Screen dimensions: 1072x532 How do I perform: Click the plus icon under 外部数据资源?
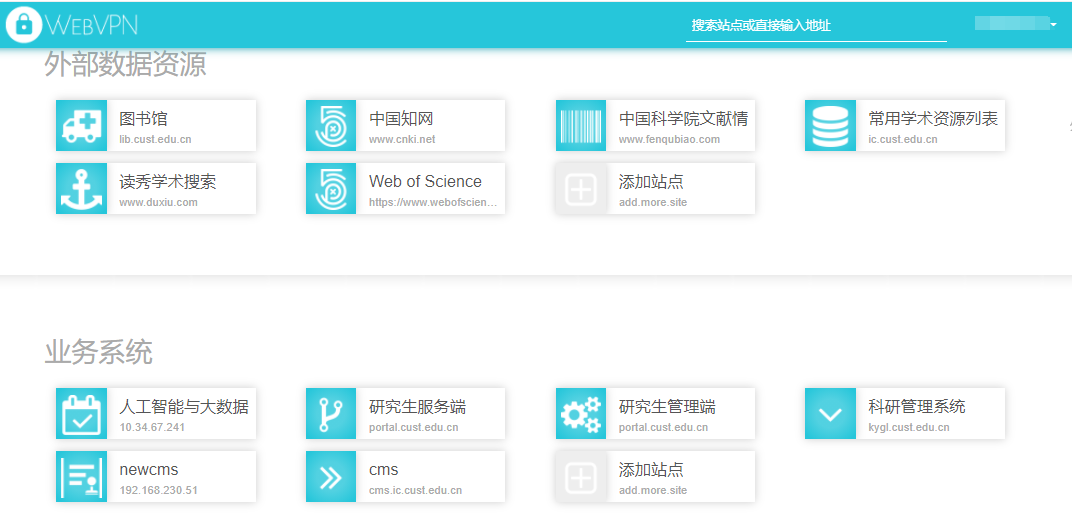[x=581, y=189]
